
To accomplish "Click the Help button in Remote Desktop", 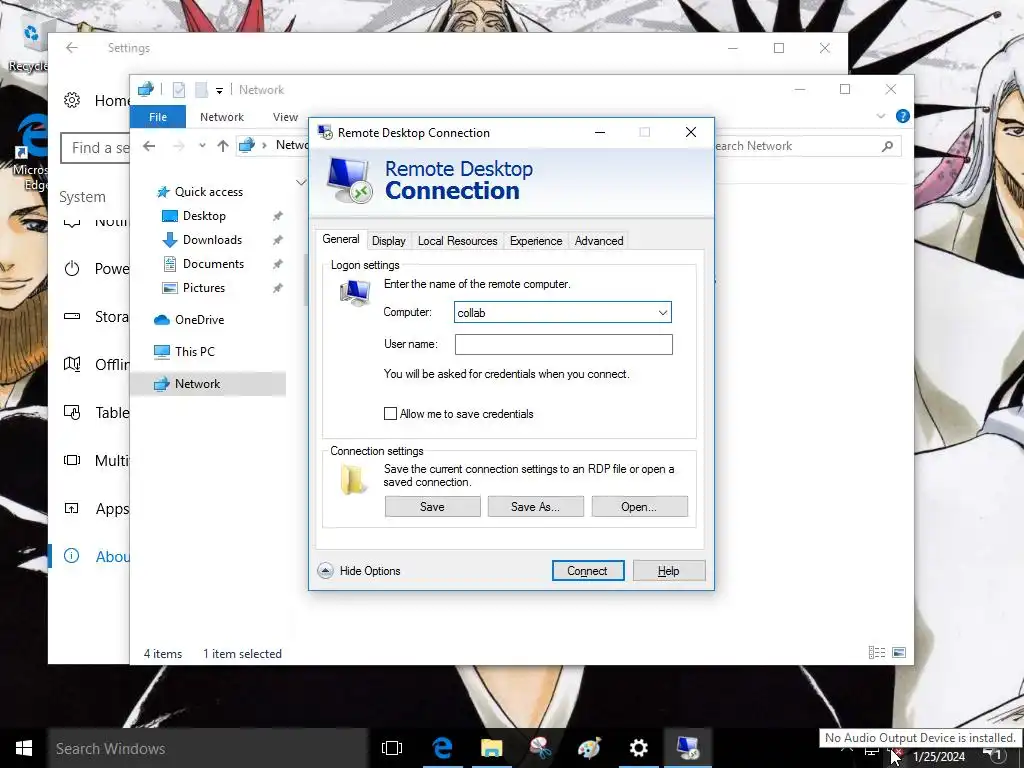I will (x=669, y=571).
